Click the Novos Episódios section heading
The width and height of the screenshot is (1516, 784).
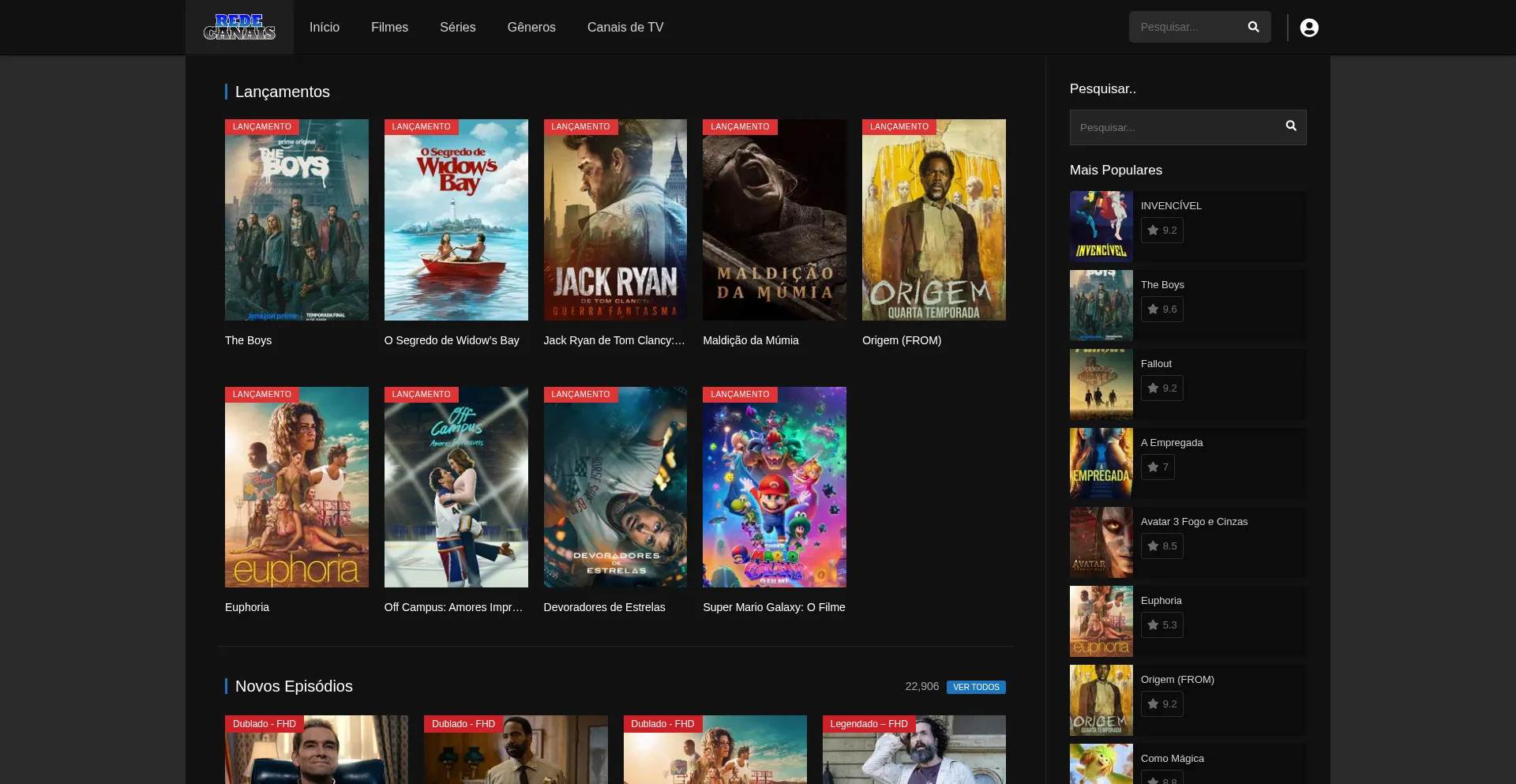[x=294, y=686]
